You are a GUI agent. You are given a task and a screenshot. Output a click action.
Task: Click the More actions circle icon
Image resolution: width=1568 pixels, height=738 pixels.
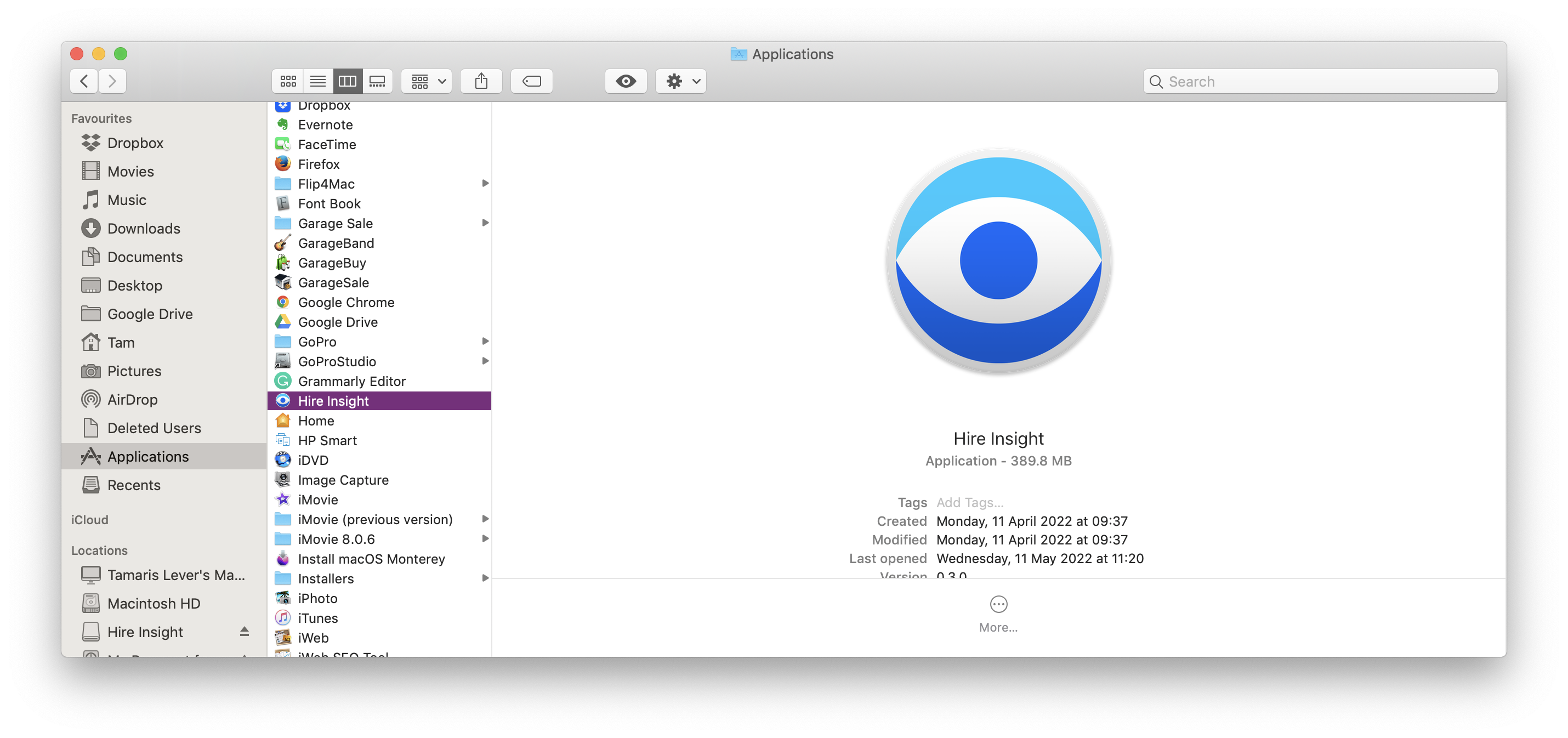tap(998, 604)
